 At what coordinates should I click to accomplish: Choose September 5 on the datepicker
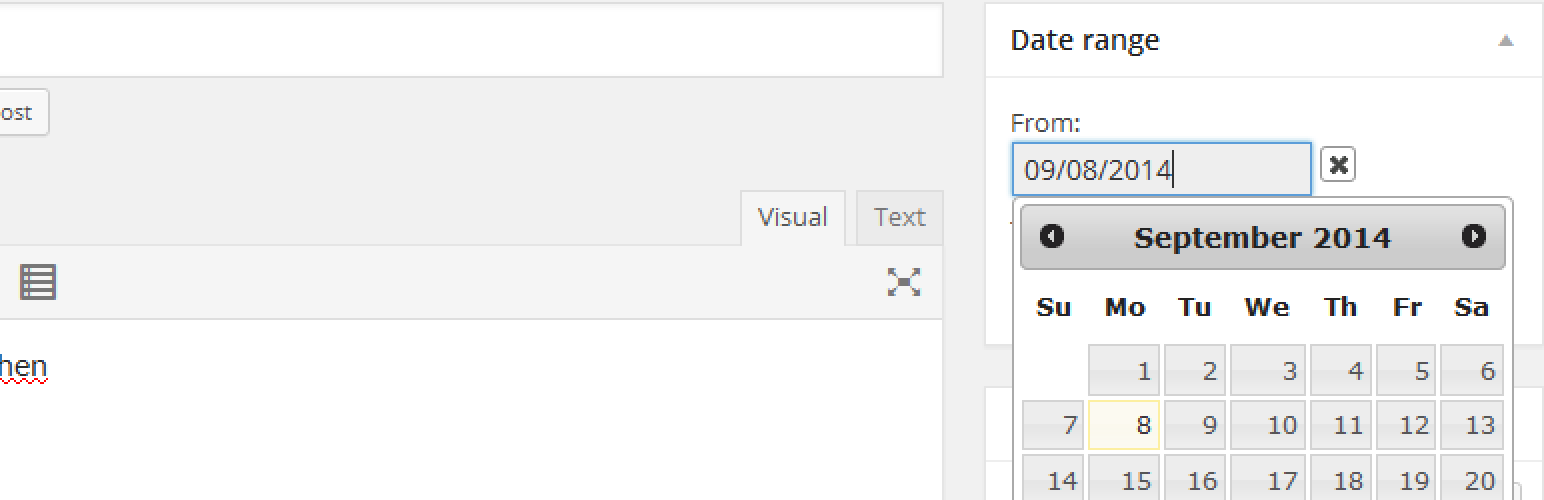point(1406,371)
